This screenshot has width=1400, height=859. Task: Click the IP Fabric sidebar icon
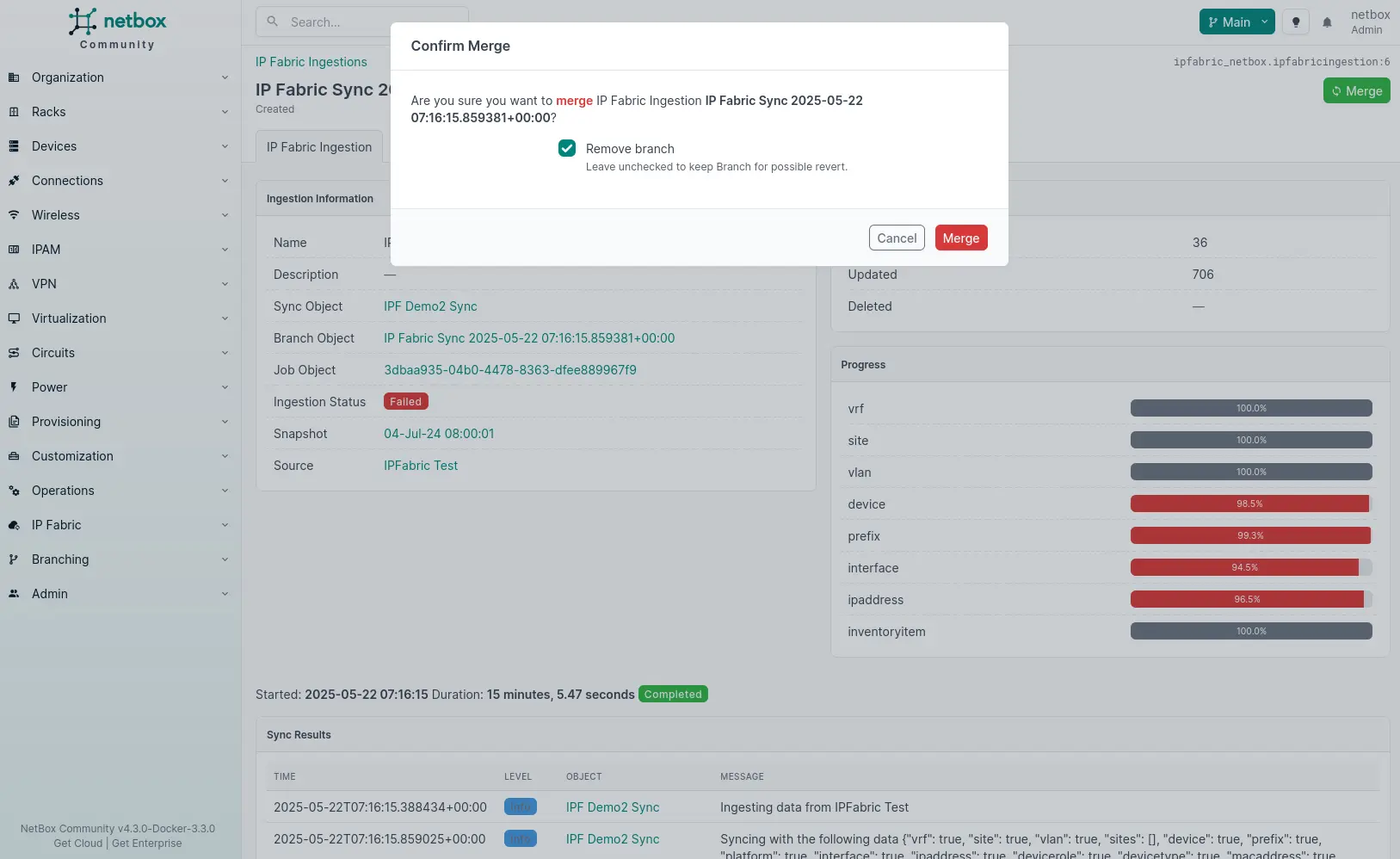(14, 525)
